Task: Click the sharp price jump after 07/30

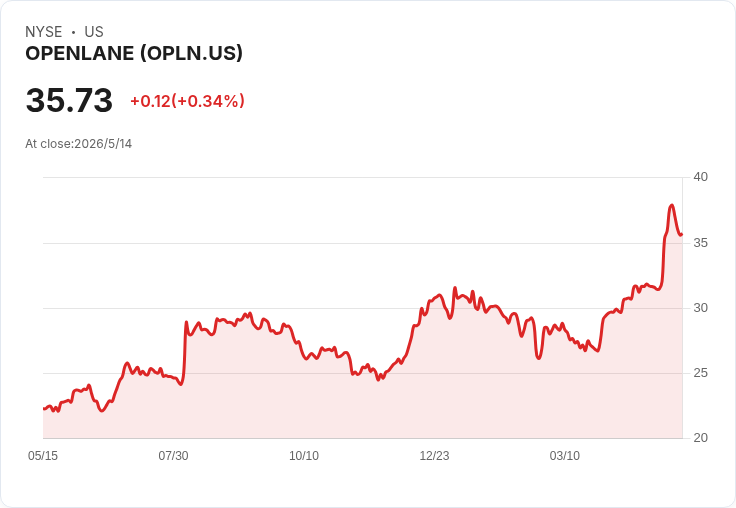Action: point(185,352)
